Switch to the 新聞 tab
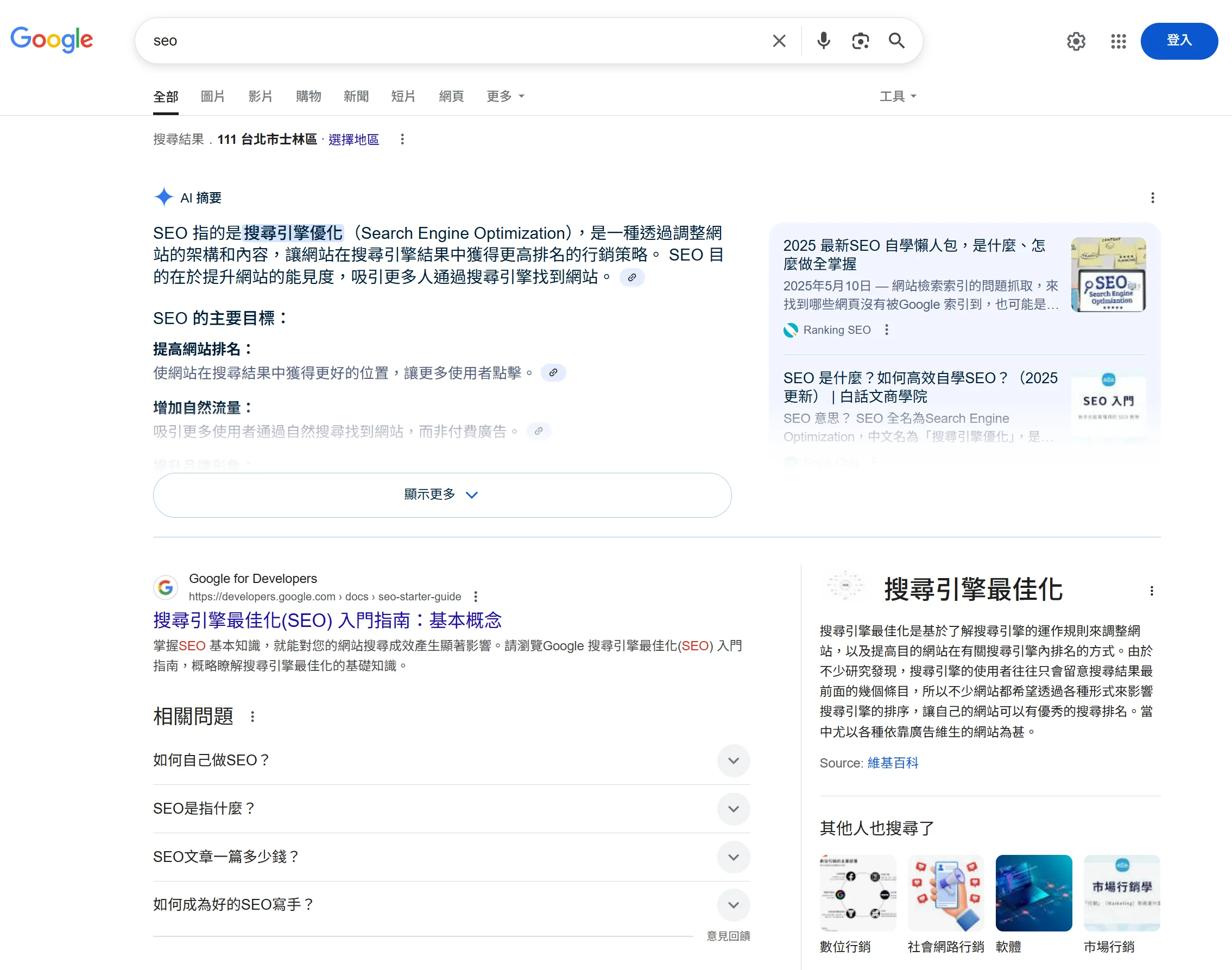Viewport: 1232px width, 970px height. pos(356,96)
